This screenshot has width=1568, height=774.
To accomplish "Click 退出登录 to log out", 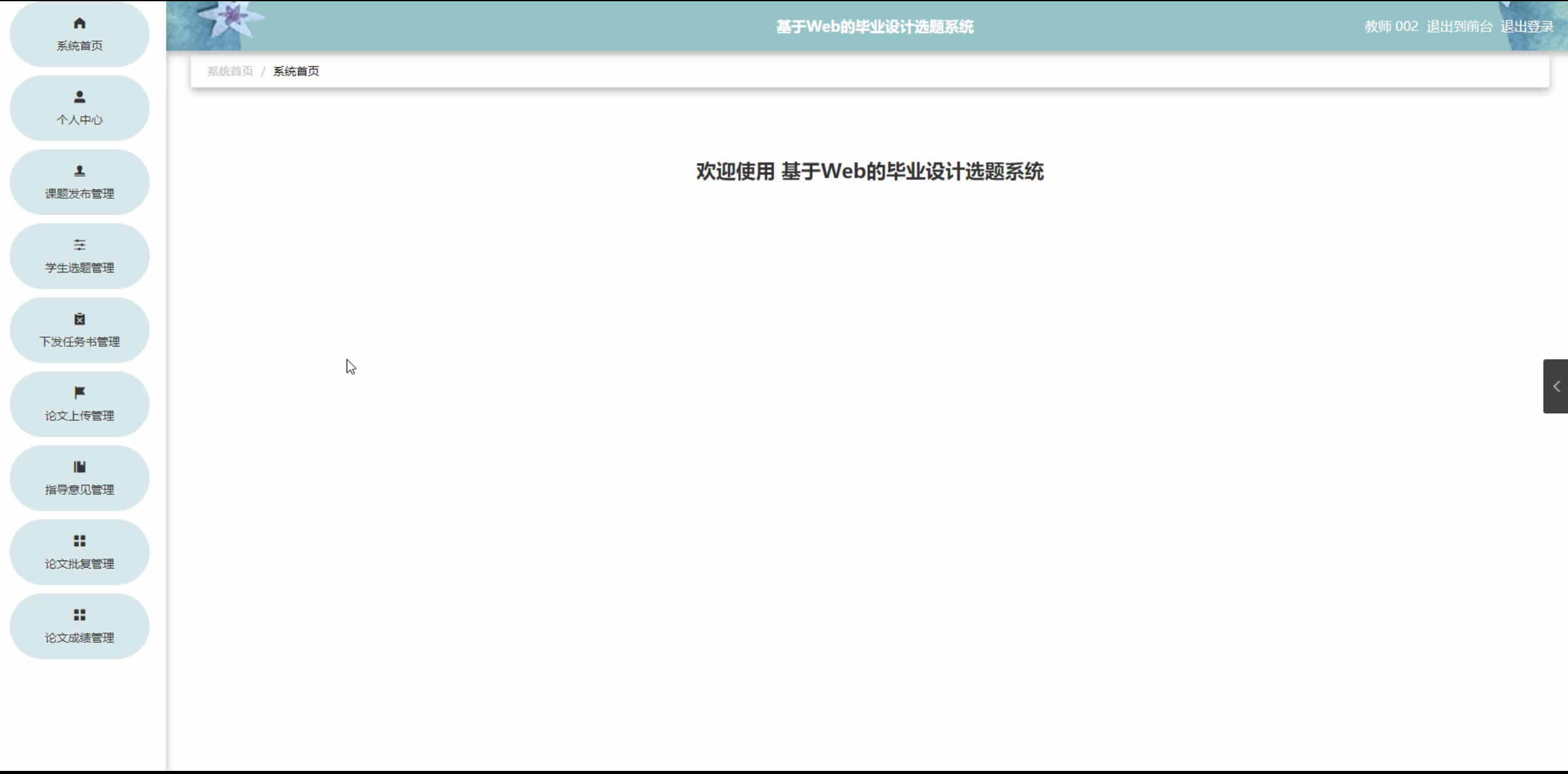I will 1527,26.
